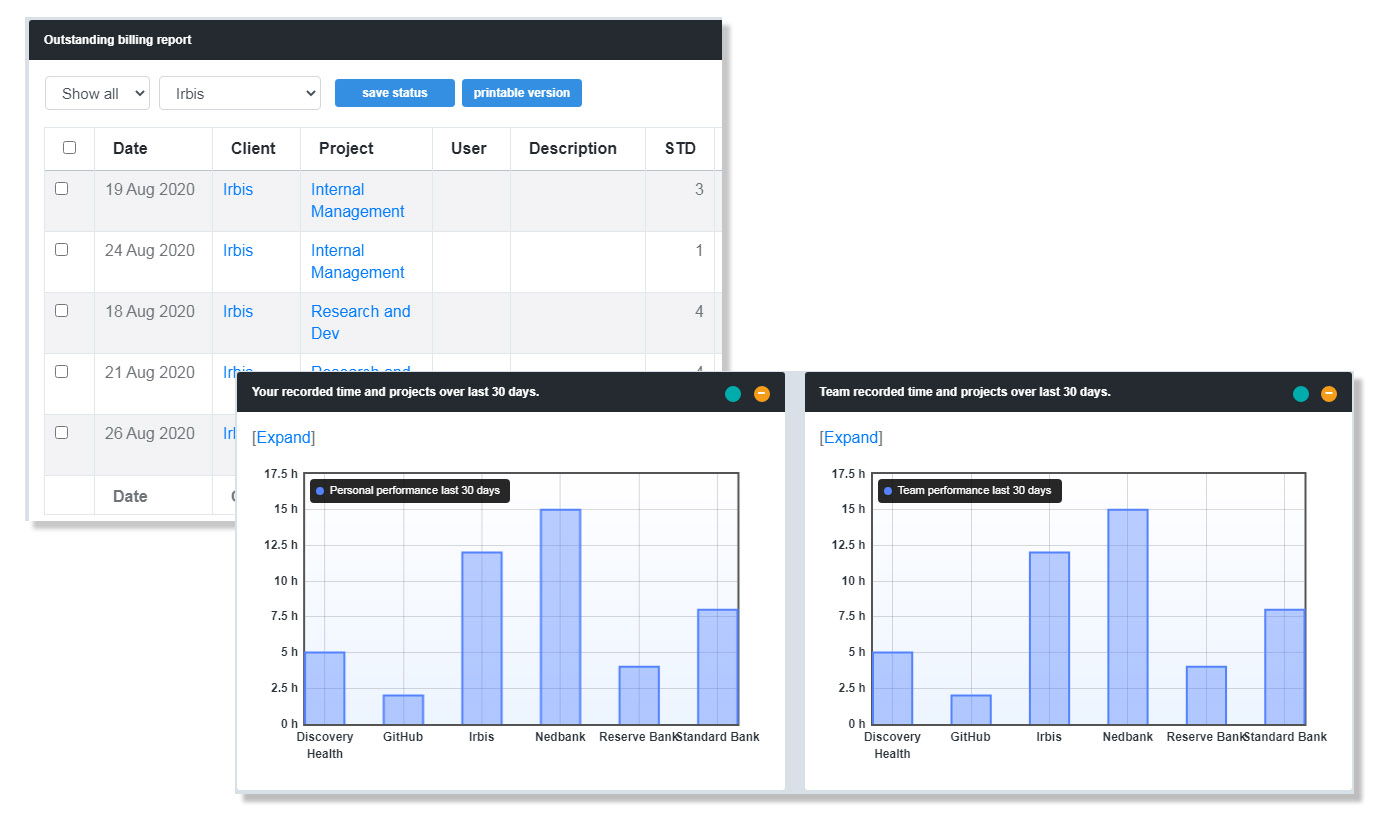Screen dimensions: 1389x825
Task: Click STD value 3 in 19 Aug row
Action: pyautogui.click(x=699, y=190)
